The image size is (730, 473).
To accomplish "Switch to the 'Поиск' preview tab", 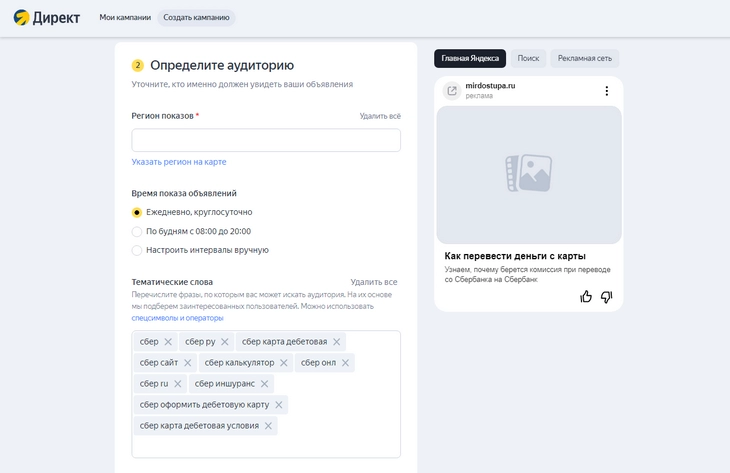I will tap(528, 59).
